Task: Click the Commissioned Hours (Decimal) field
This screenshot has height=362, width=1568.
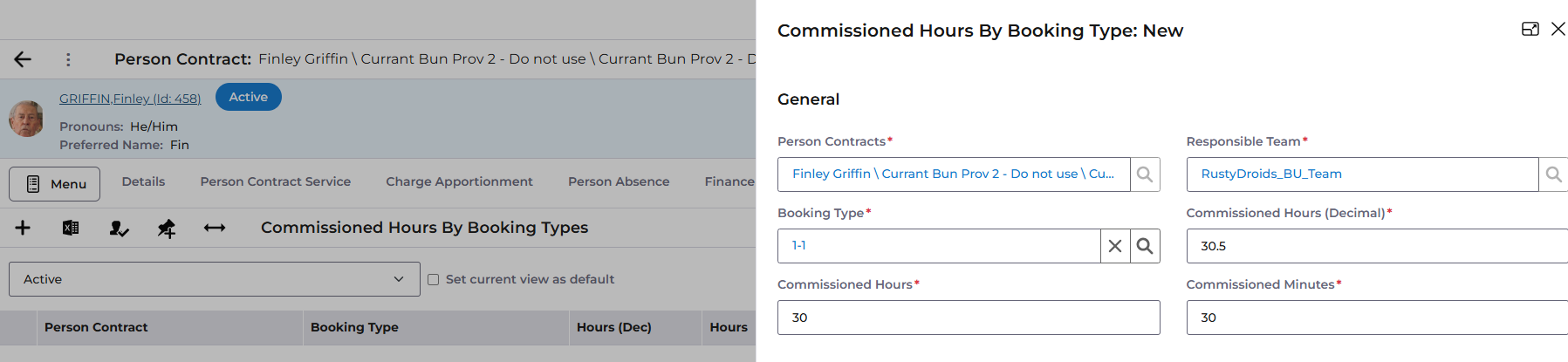Action: click(x=1377, y=246)
